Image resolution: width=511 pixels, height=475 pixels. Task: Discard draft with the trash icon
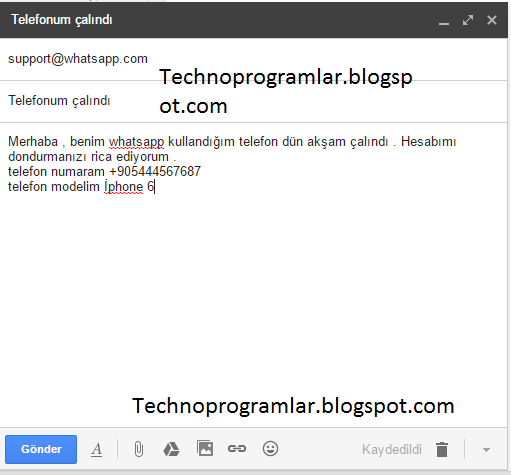tap(442, 449)
